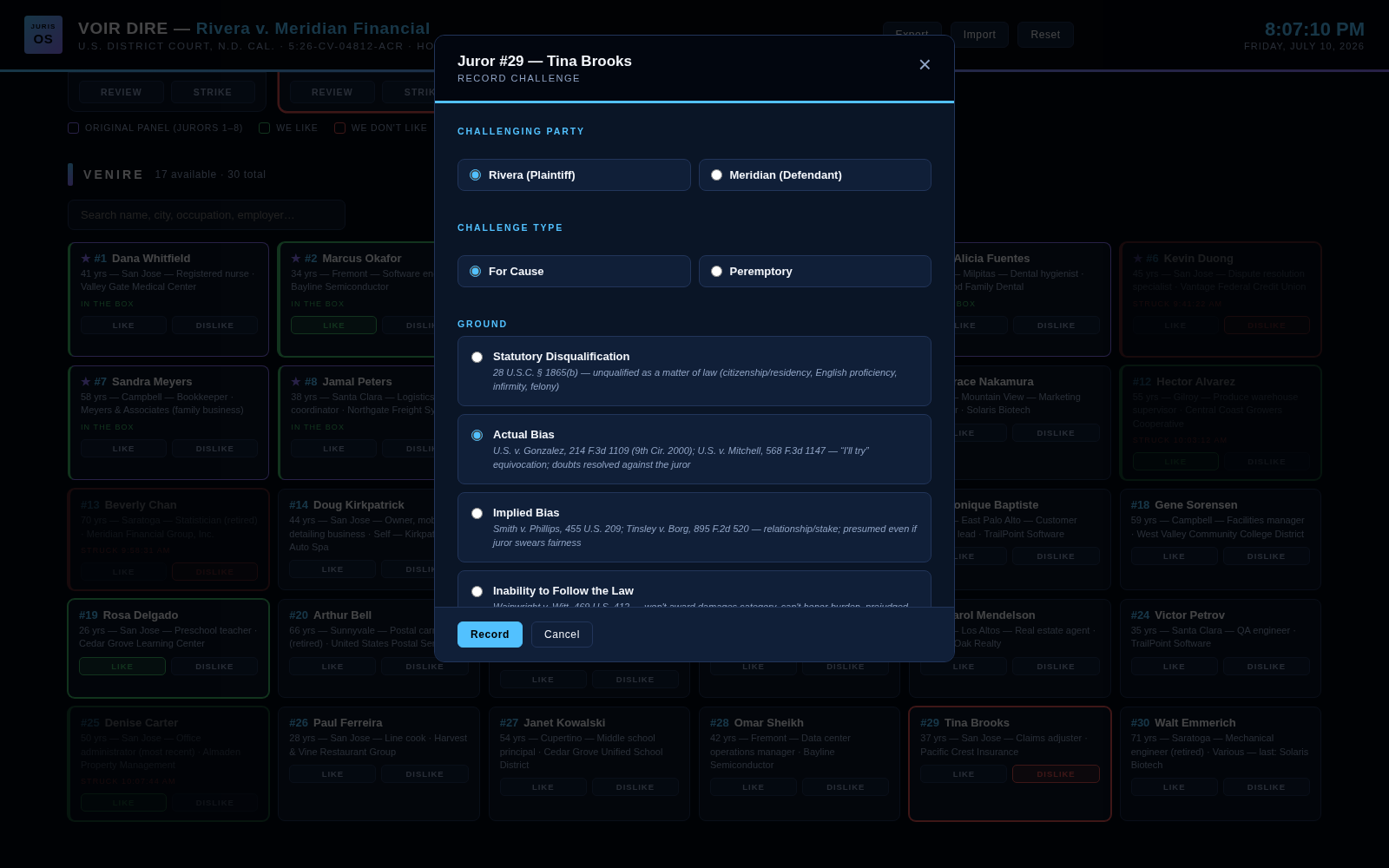The width and height of the screenshot is (1389, 868).
Task: Like juror #27 Janet Kowalski
Action: click(543, 787)
